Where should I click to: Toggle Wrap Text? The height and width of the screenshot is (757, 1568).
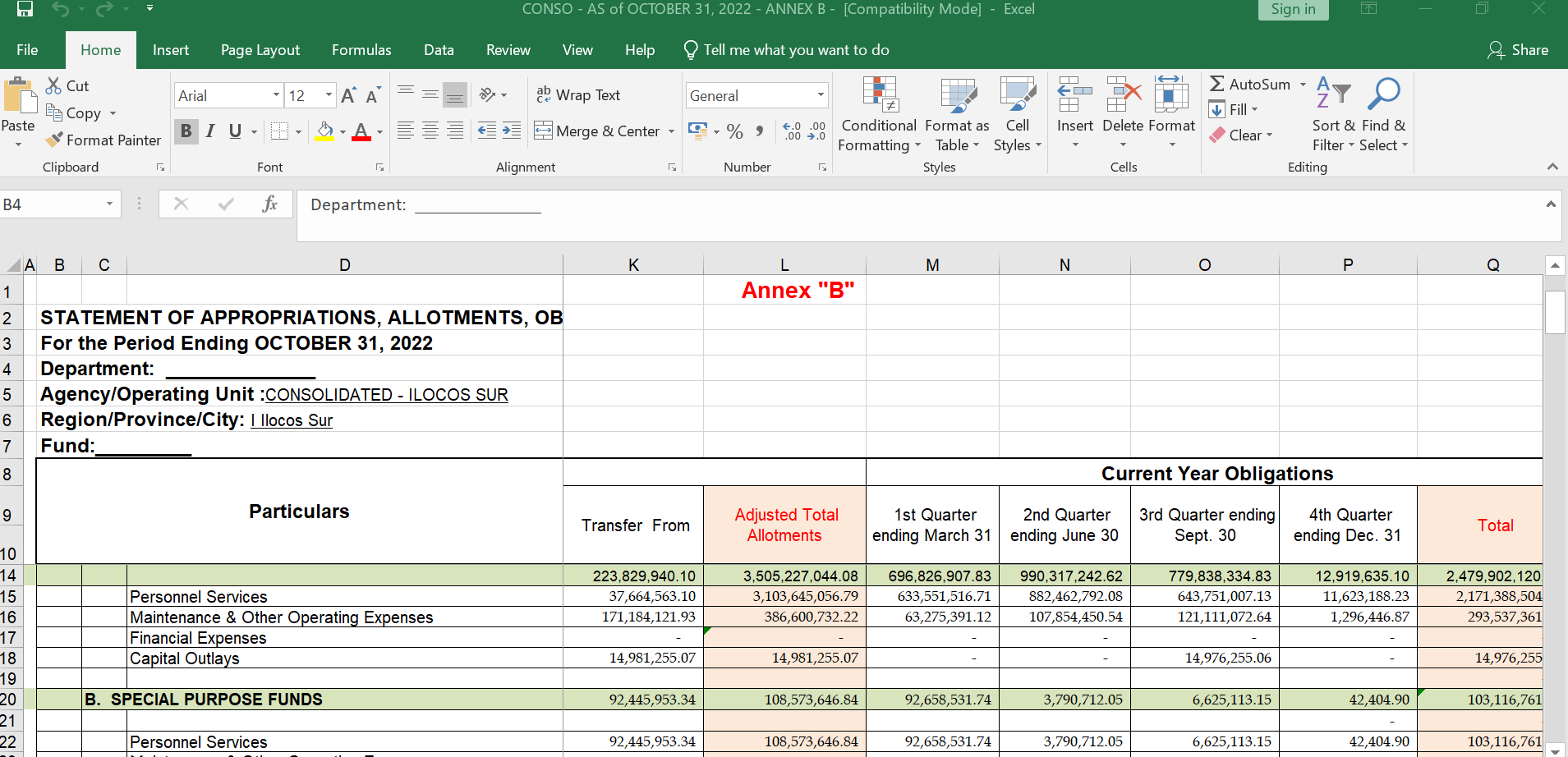click(578, 95)
